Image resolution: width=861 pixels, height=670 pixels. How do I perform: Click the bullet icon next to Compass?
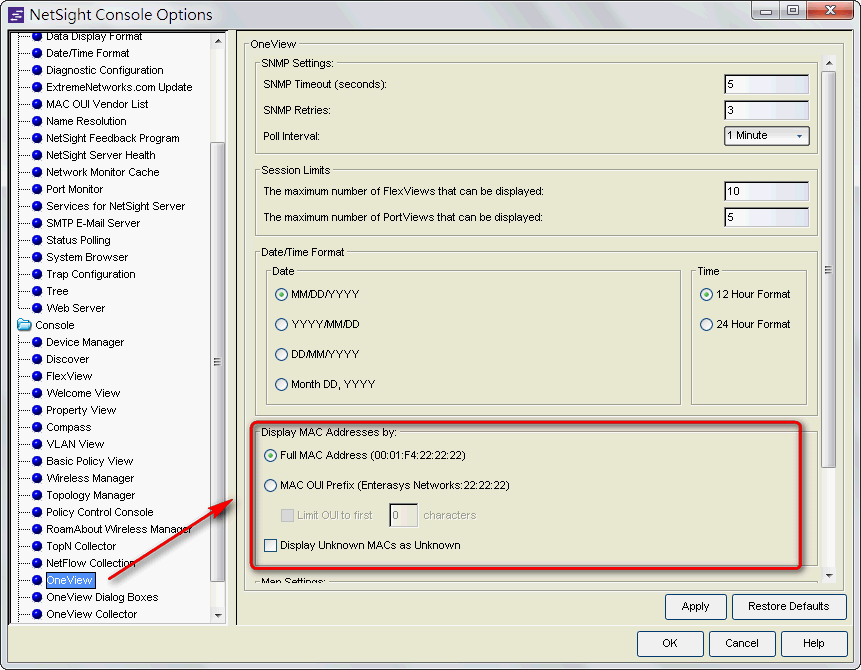pyautogui.click(x=37, y=428)
